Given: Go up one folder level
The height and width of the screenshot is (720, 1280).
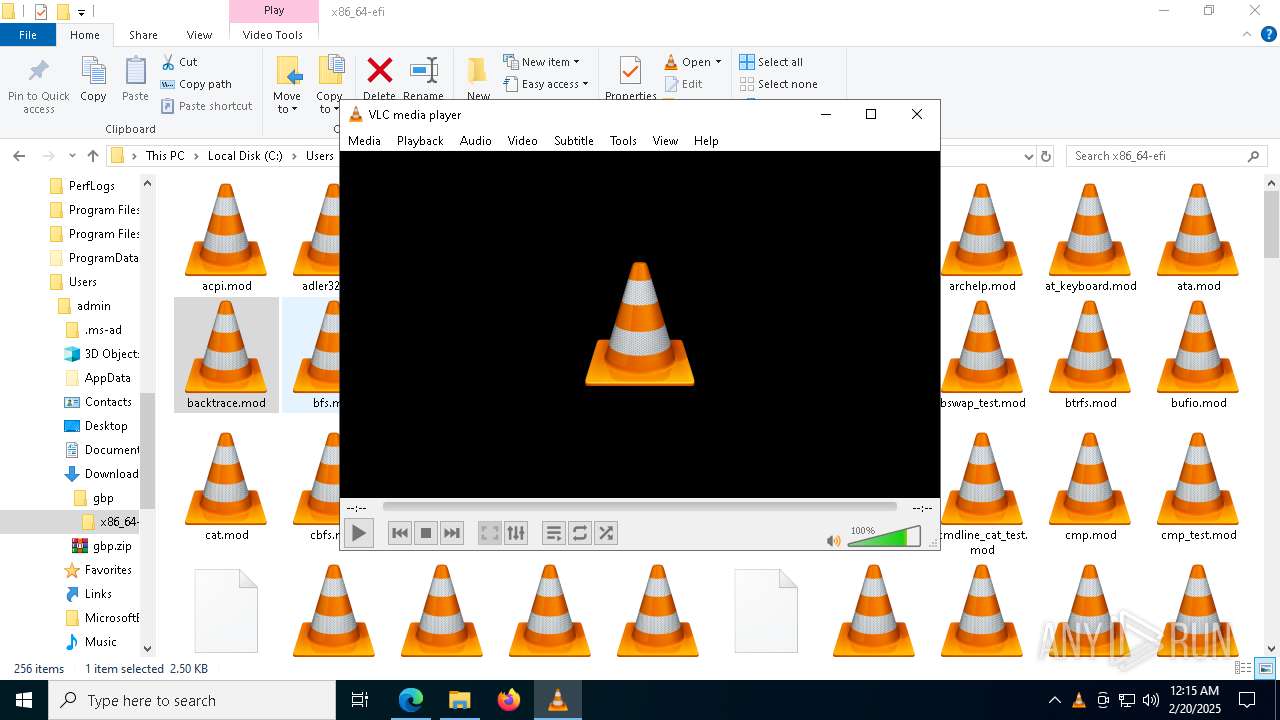Looking at the screenshot, I should 93,156.
